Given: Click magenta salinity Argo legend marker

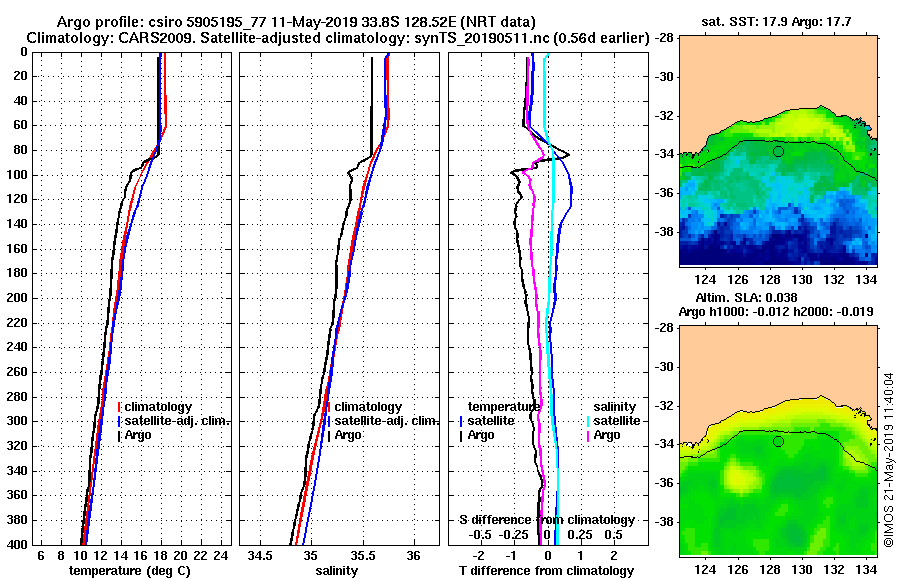Looking at the screenshot, I should pyautogui.click(x=589, y=435).
